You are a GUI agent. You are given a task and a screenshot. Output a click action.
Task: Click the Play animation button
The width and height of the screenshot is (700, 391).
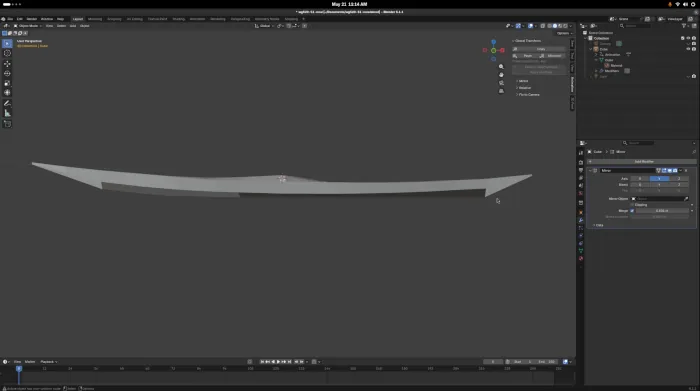coord(279,362)
